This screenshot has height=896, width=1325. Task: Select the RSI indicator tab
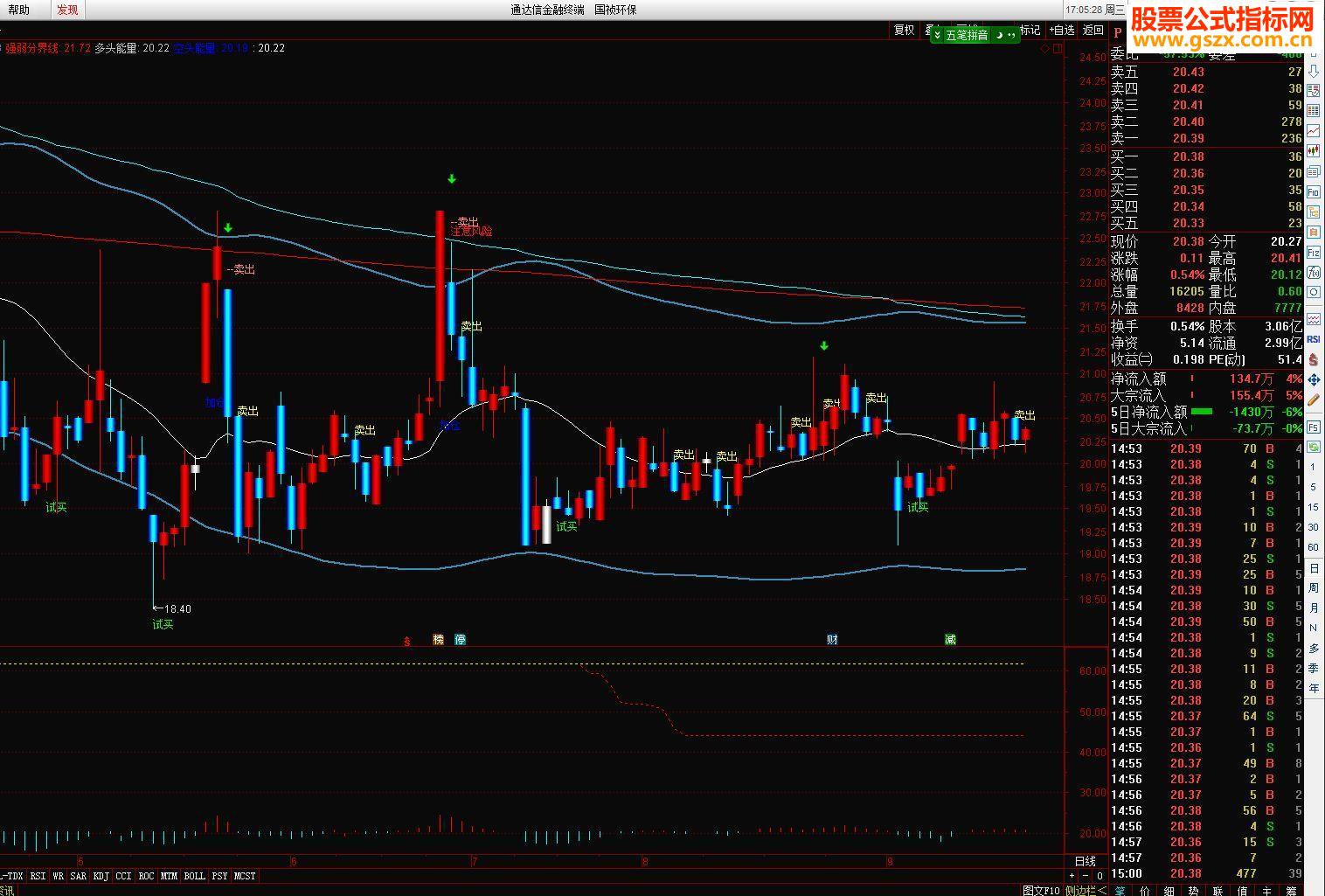coord(38,876)
